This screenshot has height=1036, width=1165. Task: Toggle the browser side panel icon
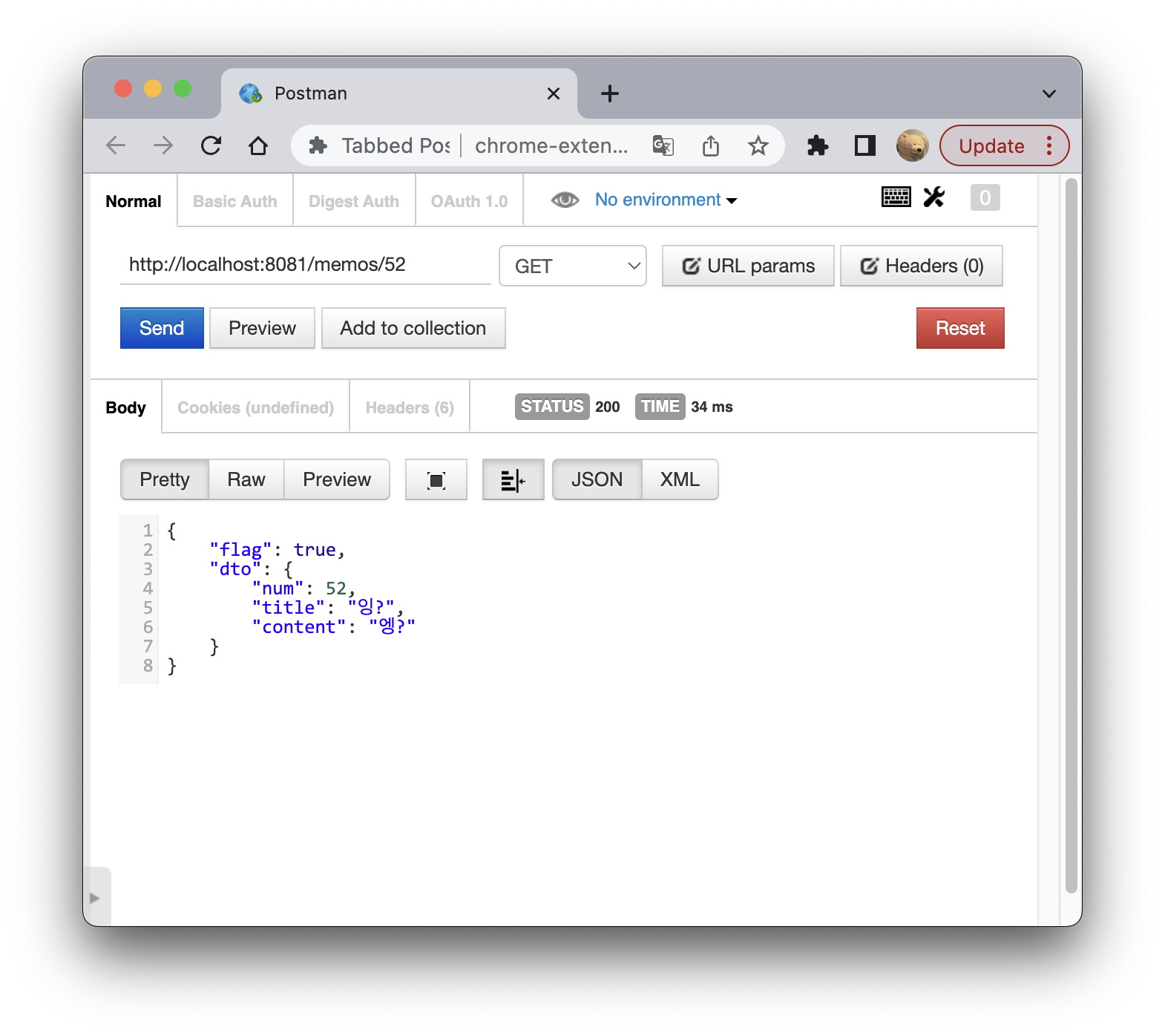pyautogui.click(x=865, y=145)
